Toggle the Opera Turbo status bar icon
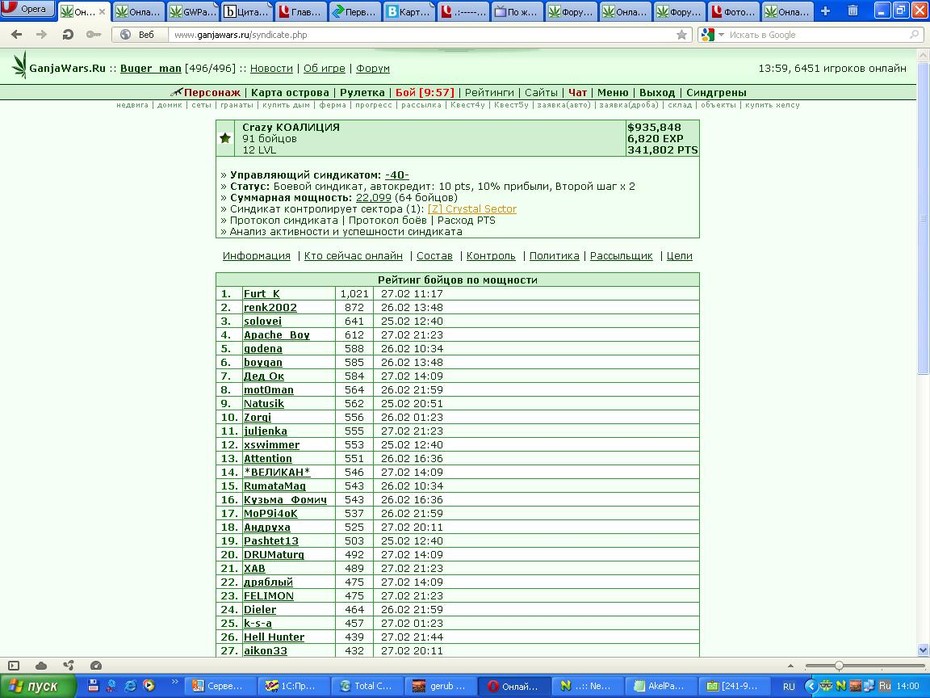 coord(96,665)
